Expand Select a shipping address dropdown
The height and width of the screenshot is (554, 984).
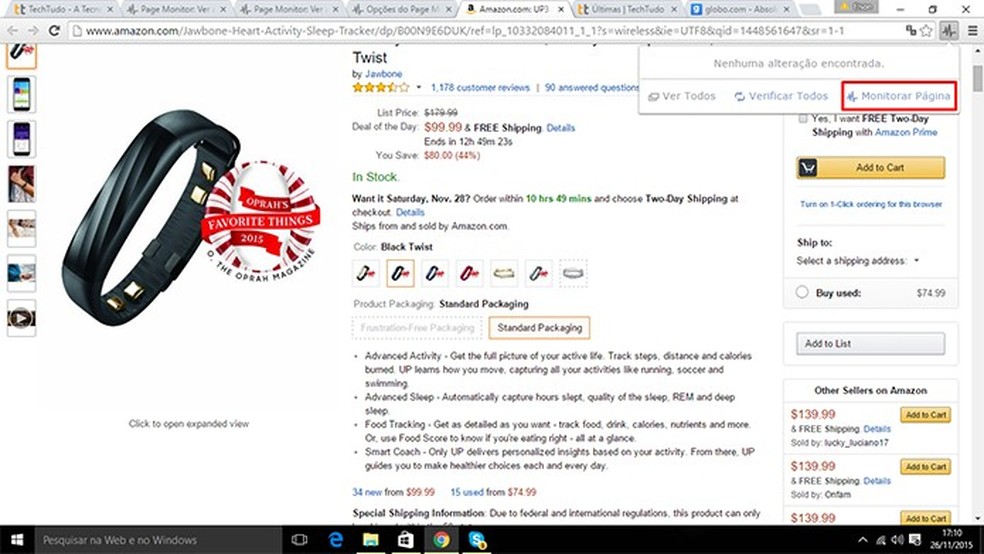[857, 260]
